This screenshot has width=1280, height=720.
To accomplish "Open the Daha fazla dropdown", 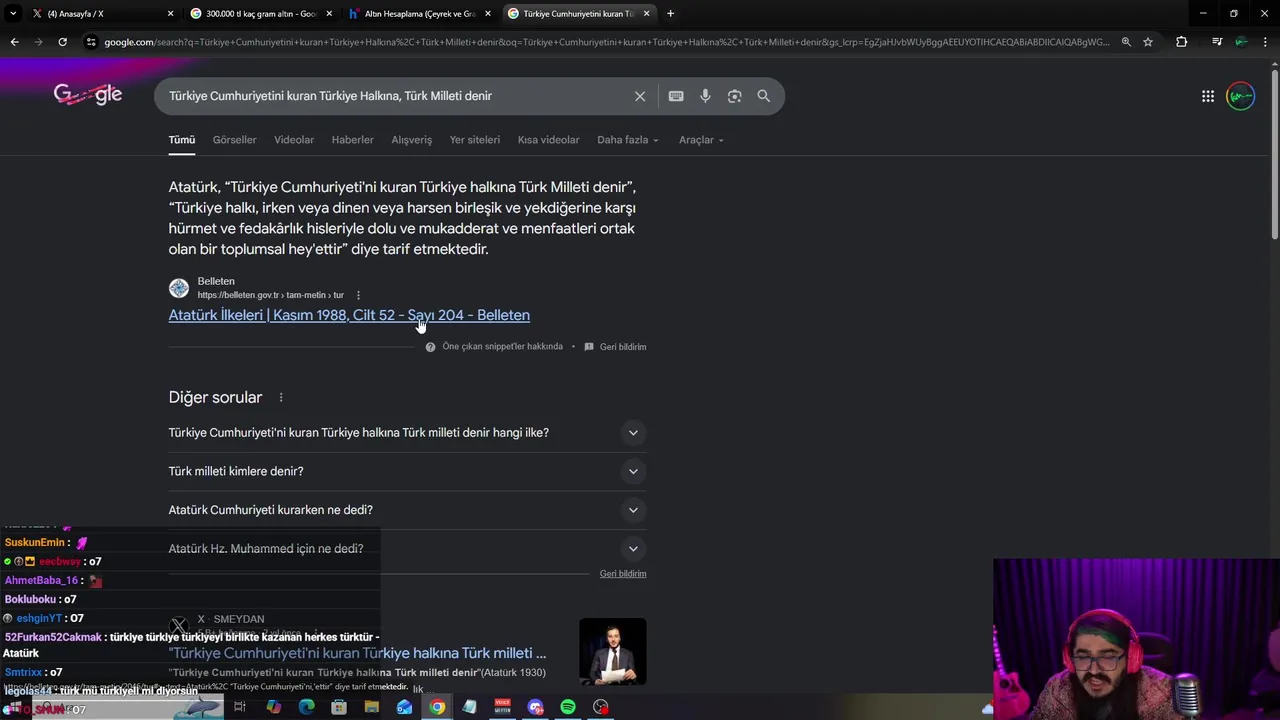I will [628, 140].
